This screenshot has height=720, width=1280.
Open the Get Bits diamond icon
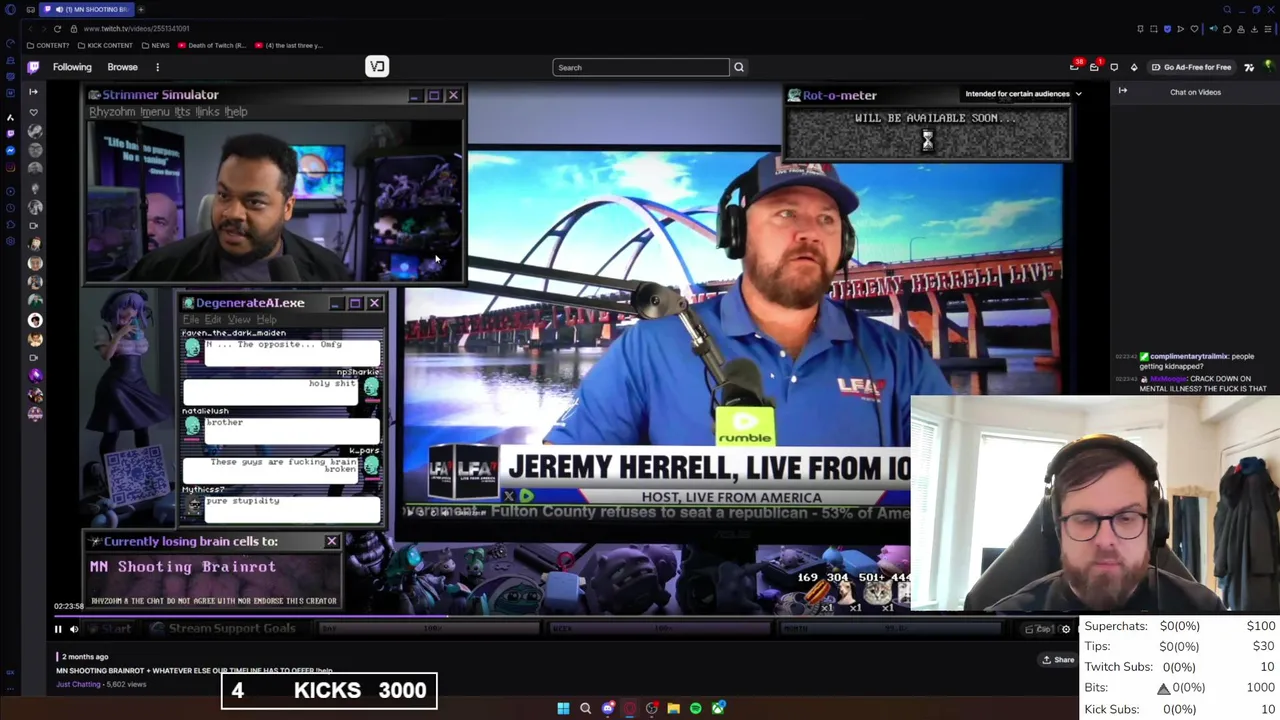[x=1134, y=67]
